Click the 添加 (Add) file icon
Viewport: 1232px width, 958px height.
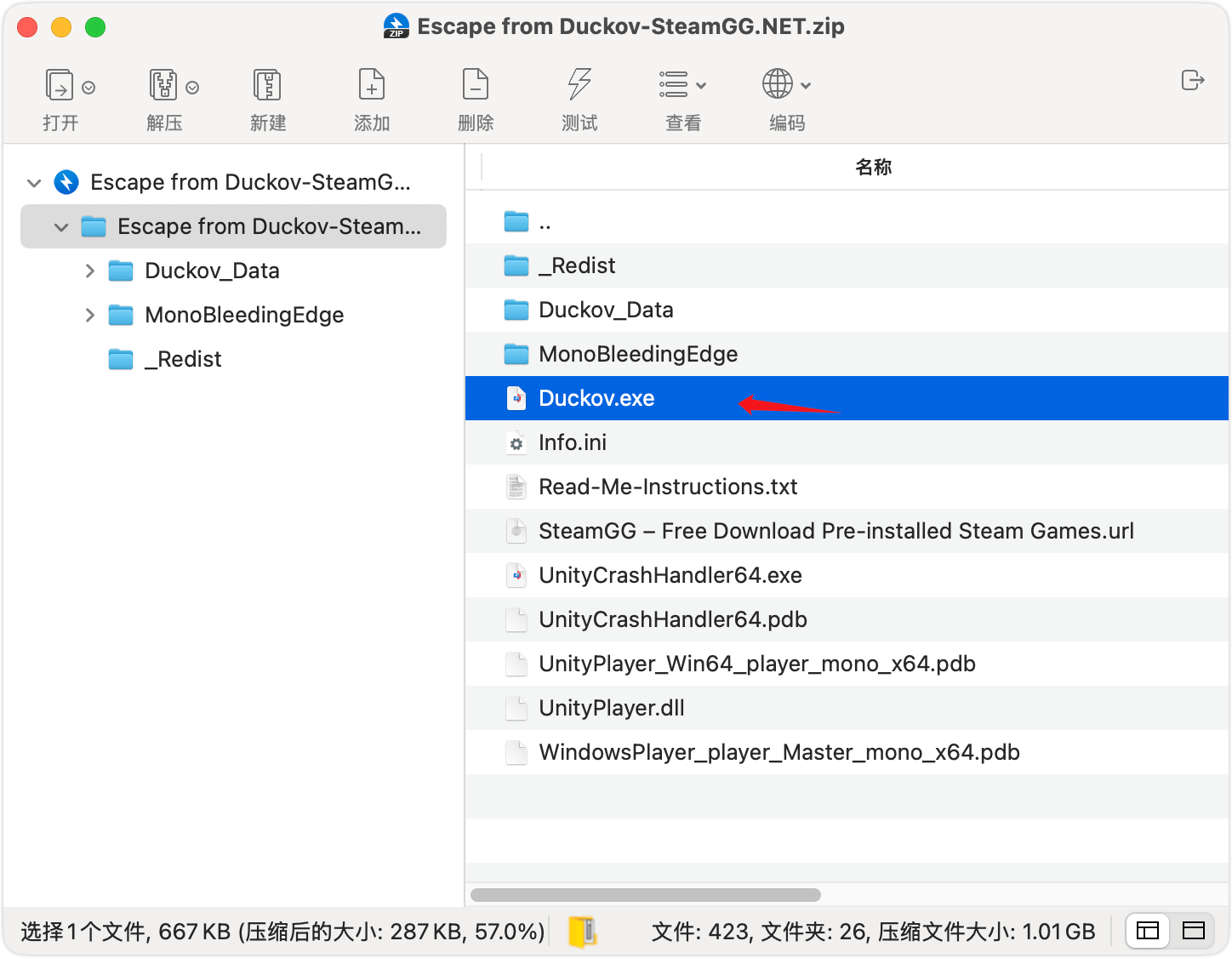(x=372, y=86)
